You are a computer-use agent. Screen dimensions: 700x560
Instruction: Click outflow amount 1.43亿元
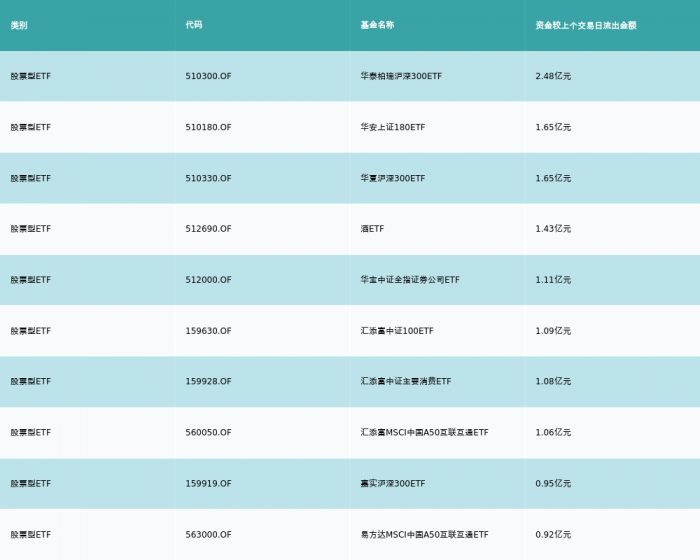[553, 229]
